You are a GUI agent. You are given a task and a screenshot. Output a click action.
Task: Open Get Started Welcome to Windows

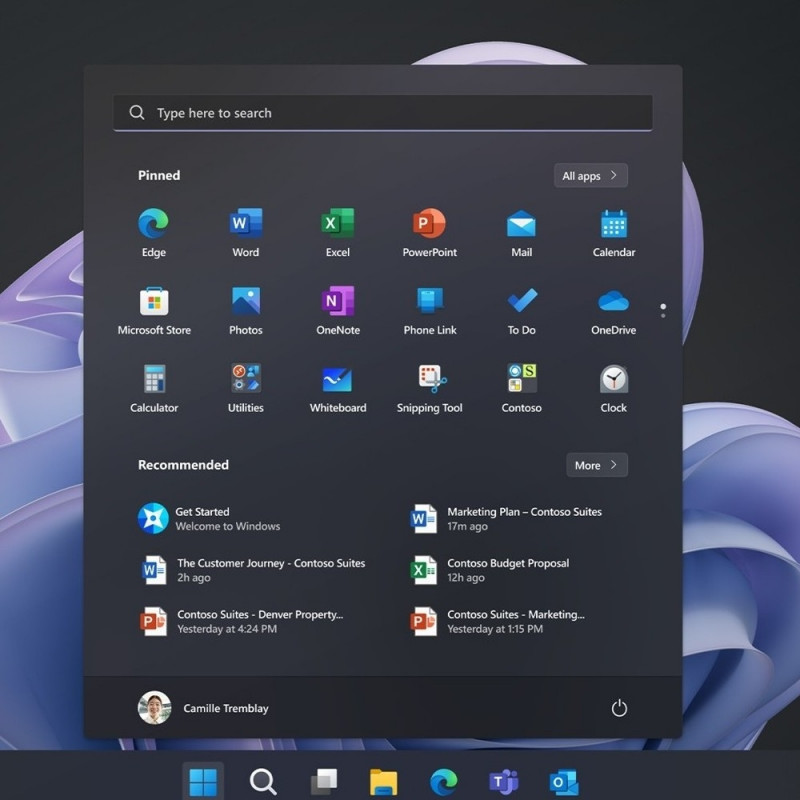[209, 518]
